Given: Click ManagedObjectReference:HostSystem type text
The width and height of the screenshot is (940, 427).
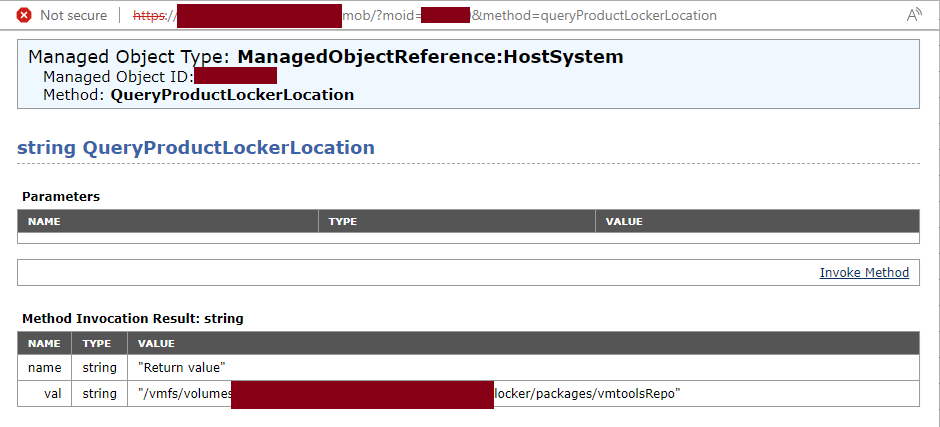Looking at the screenshot, I should point(430,57).
